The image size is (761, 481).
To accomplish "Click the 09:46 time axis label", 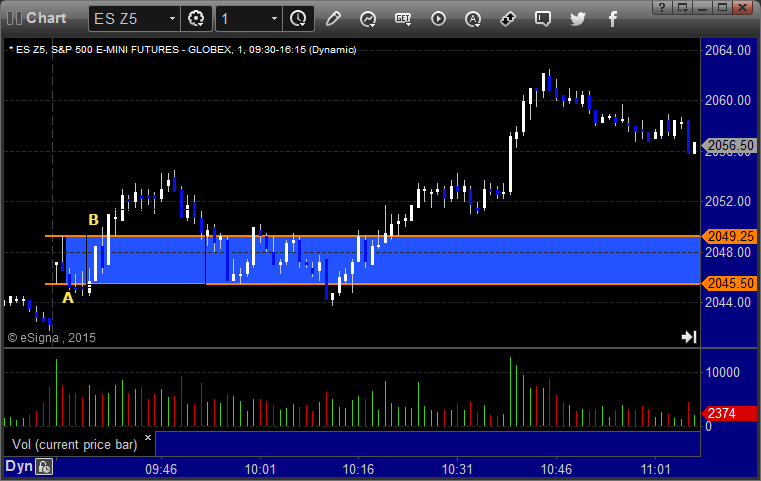I will (161, 469).
